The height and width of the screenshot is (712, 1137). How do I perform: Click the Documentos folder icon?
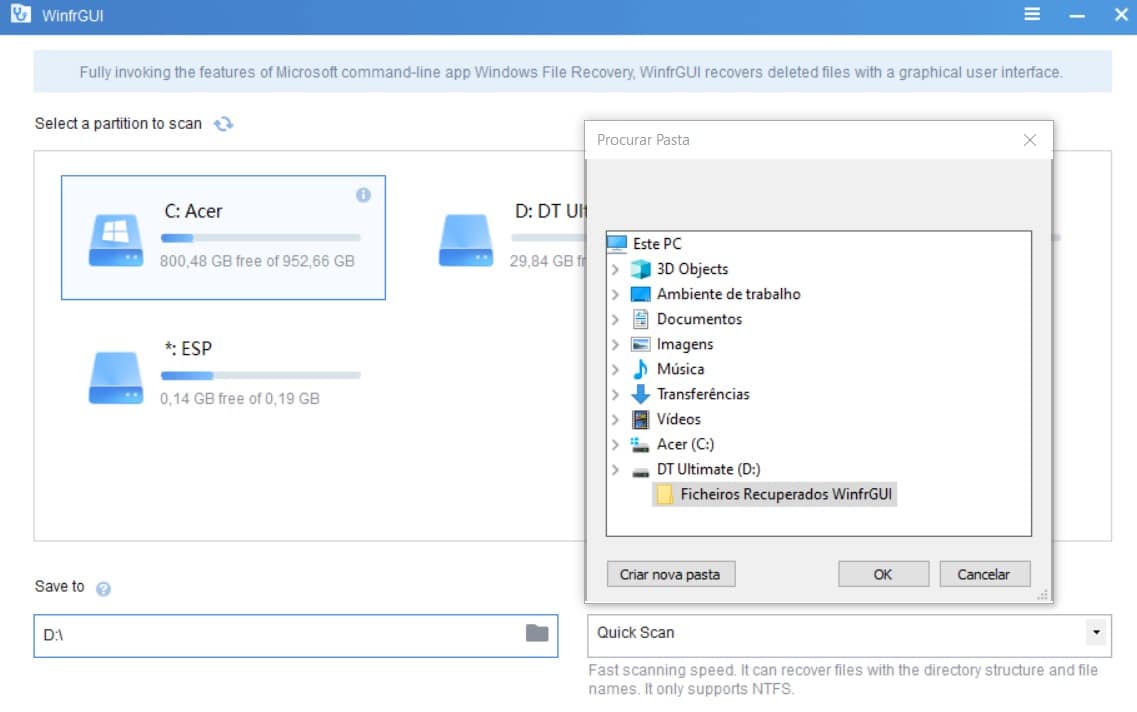click(x=640, y=319)
